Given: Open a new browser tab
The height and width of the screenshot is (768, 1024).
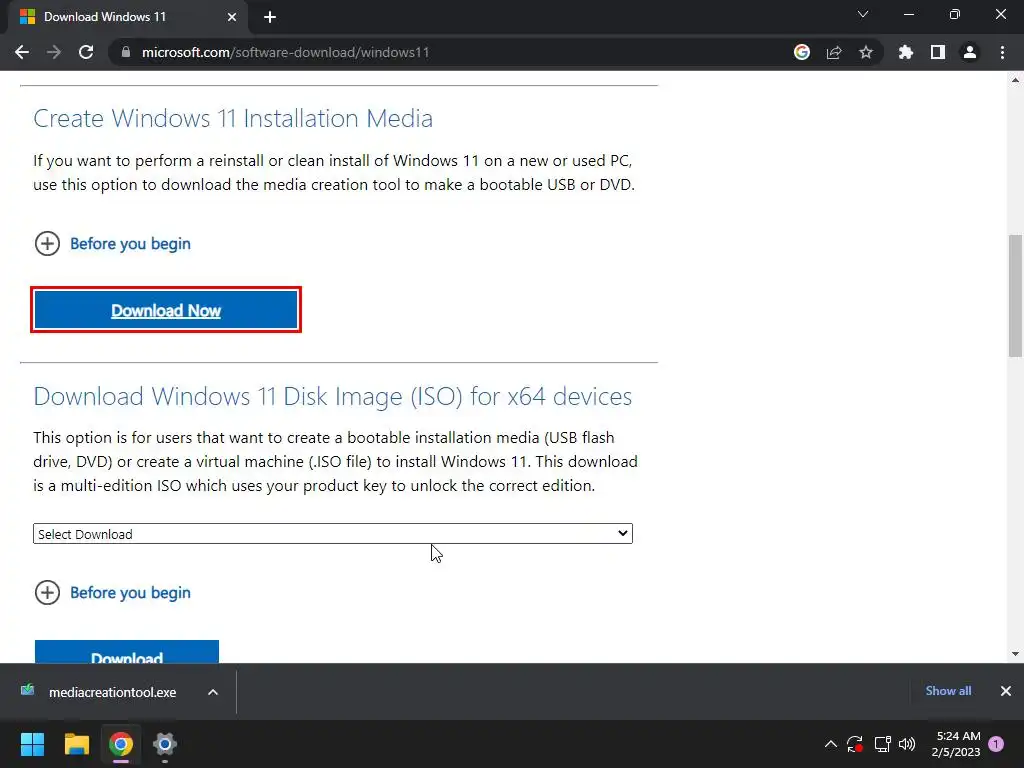Looking at the screenshot, I should [x=270, y=17].
